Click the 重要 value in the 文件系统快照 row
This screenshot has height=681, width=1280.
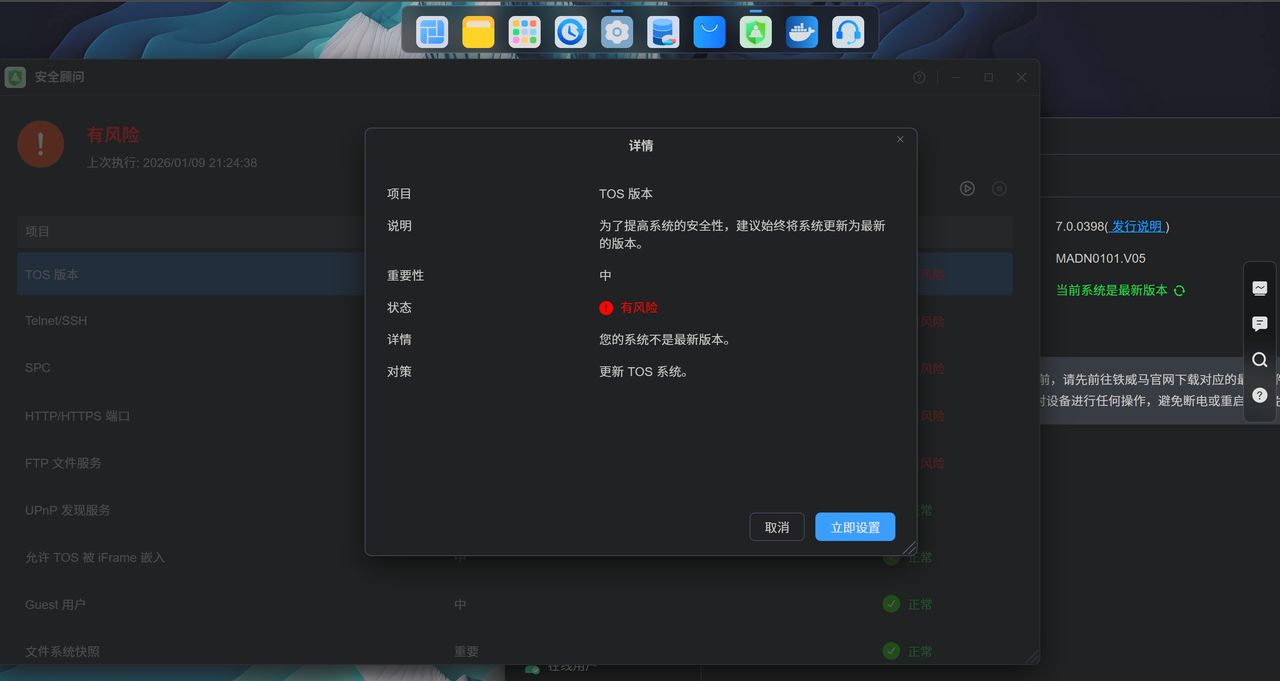466,651
